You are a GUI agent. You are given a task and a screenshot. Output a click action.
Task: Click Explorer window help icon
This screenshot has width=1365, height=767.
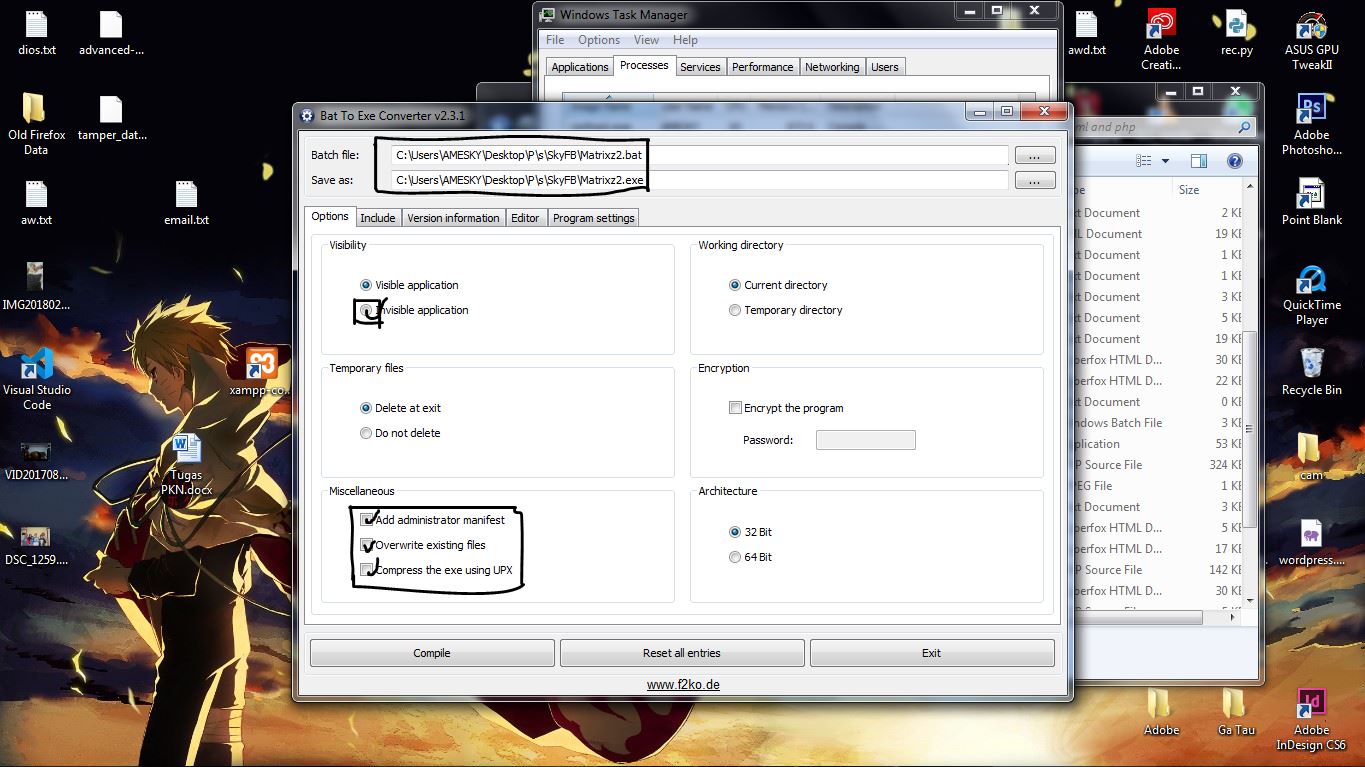click(1235, 161)
